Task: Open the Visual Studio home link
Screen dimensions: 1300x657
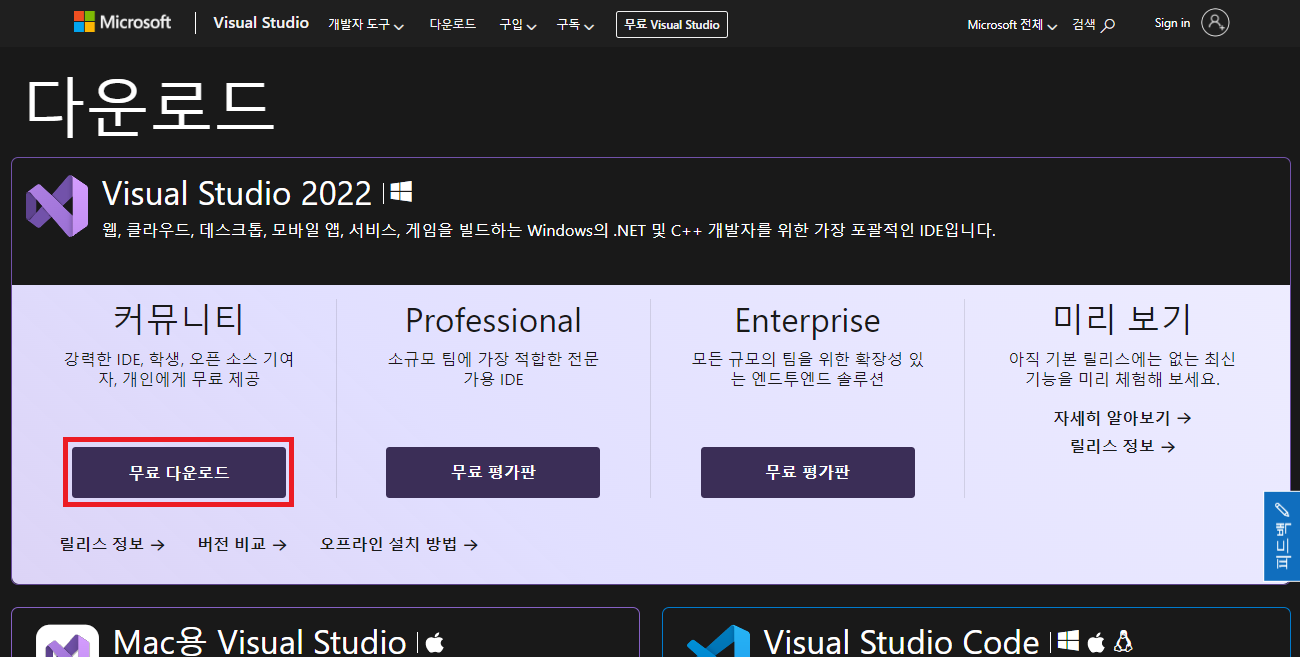Action: coord(261,22)
